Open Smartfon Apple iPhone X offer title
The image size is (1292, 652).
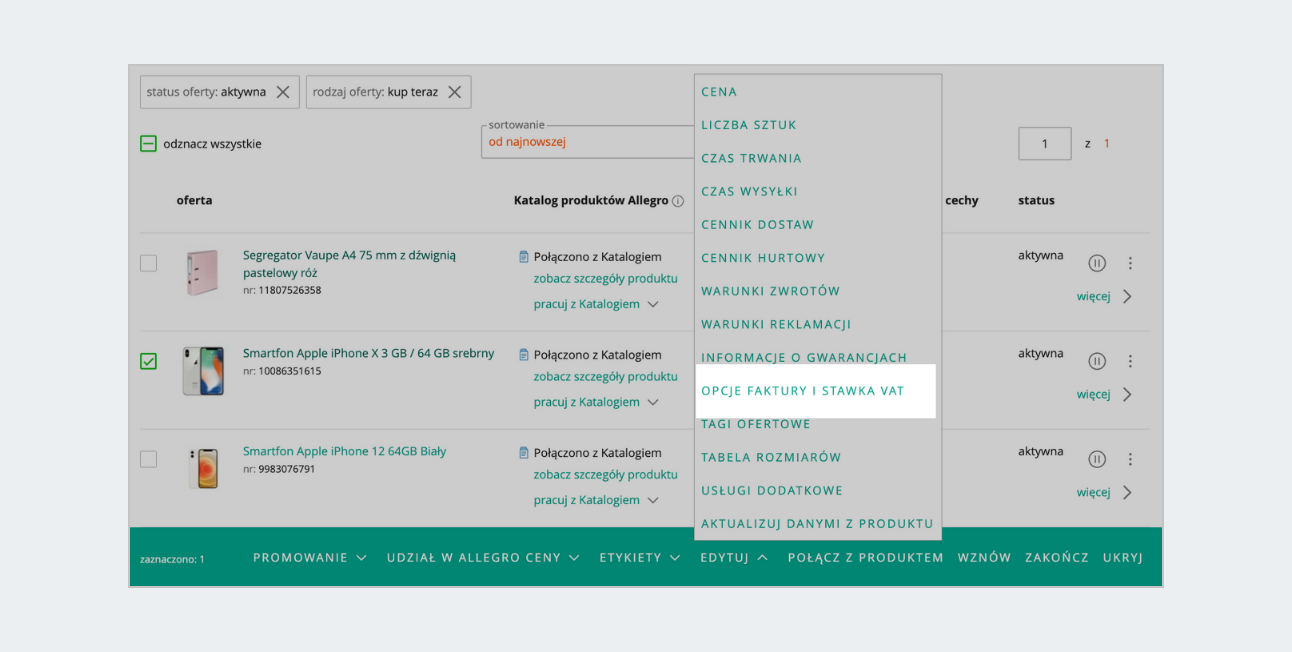pyautogui.click(x=369, y=354)
